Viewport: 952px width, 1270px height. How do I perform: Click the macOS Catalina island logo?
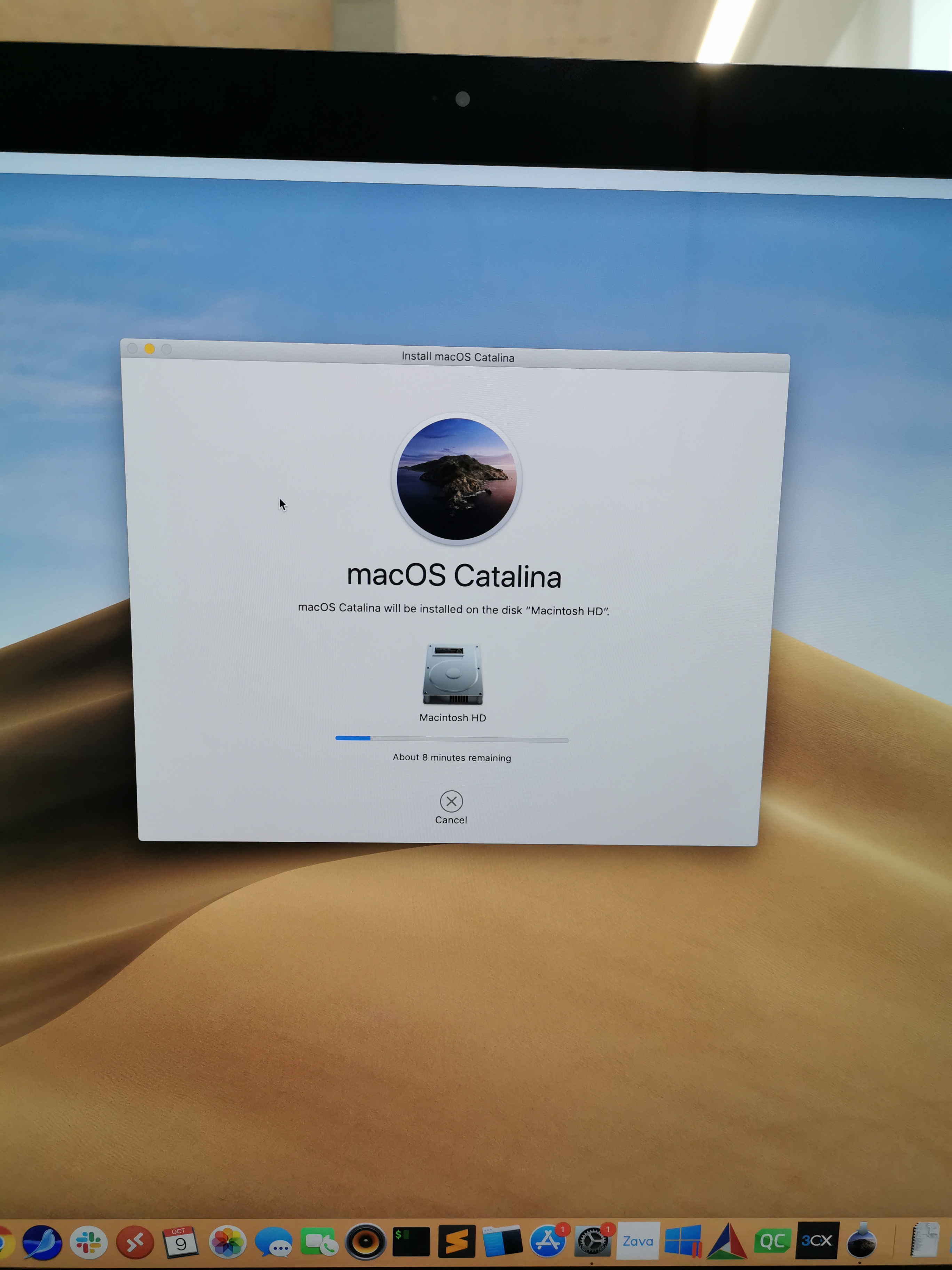457,478
